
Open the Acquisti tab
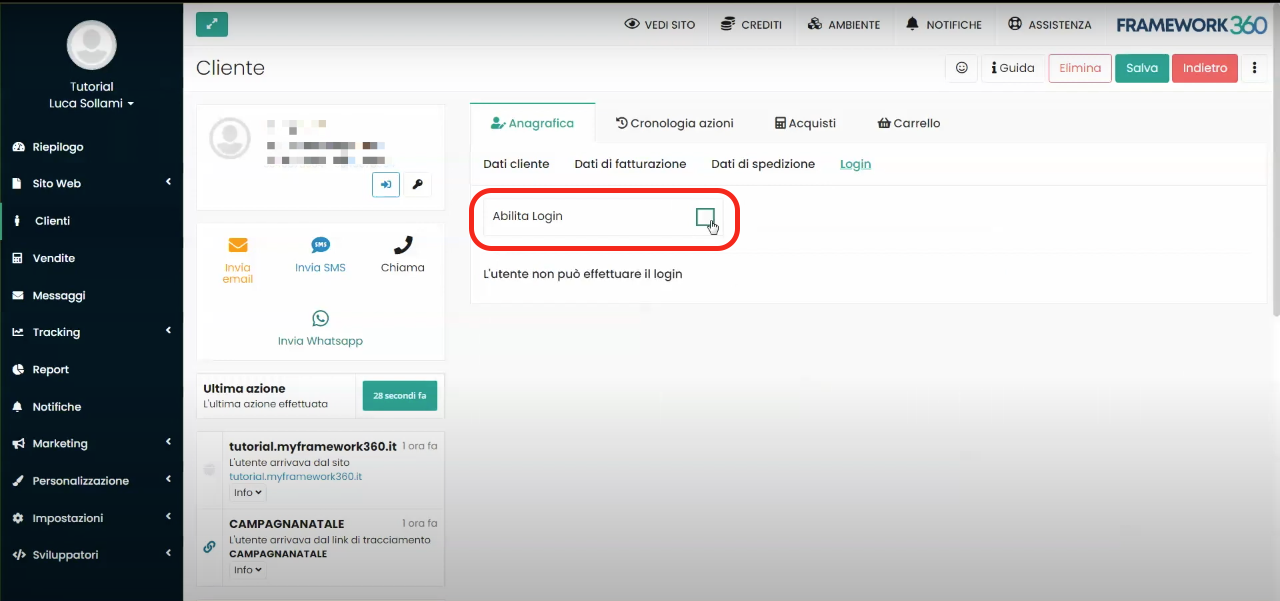coord(805,123)
